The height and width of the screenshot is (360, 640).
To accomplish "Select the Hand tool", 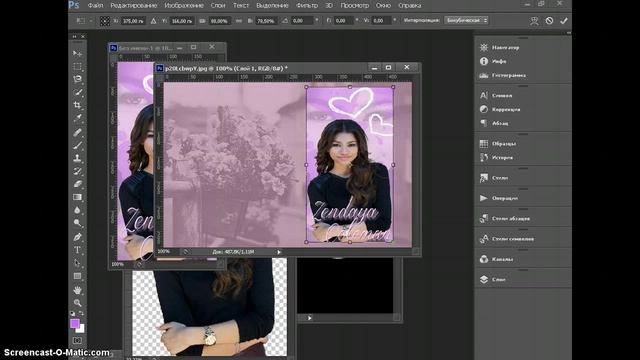I will pyautogui.click(x=77, y=290).
